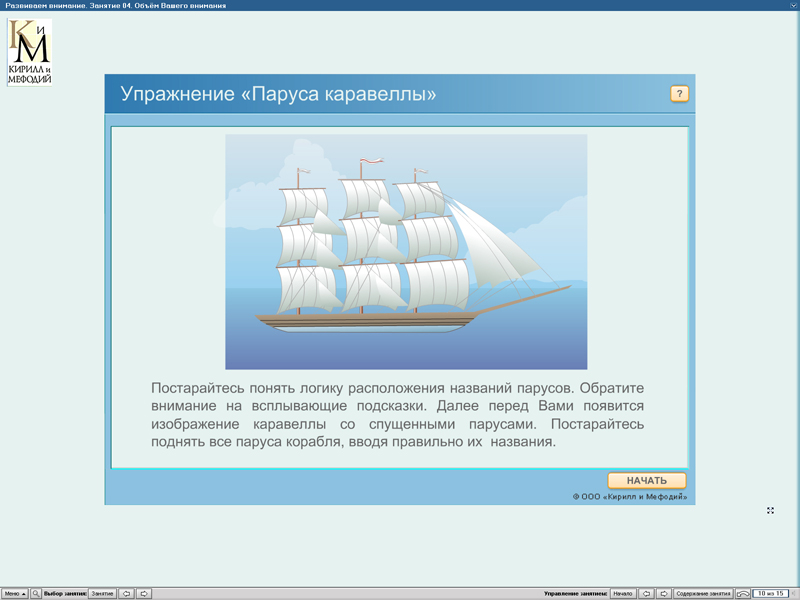Activate the fullscreen icon below the exercise
Viewport: 800px width, 600px height.
770,510
